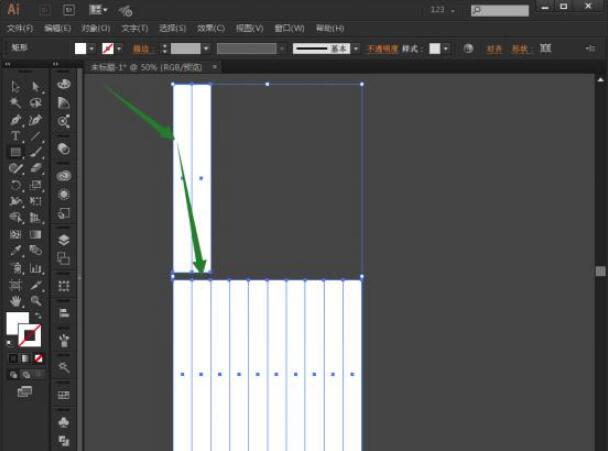
Task: Open the arrange documents dropdown
Action: pyautogui.click(x=98, y=10)
